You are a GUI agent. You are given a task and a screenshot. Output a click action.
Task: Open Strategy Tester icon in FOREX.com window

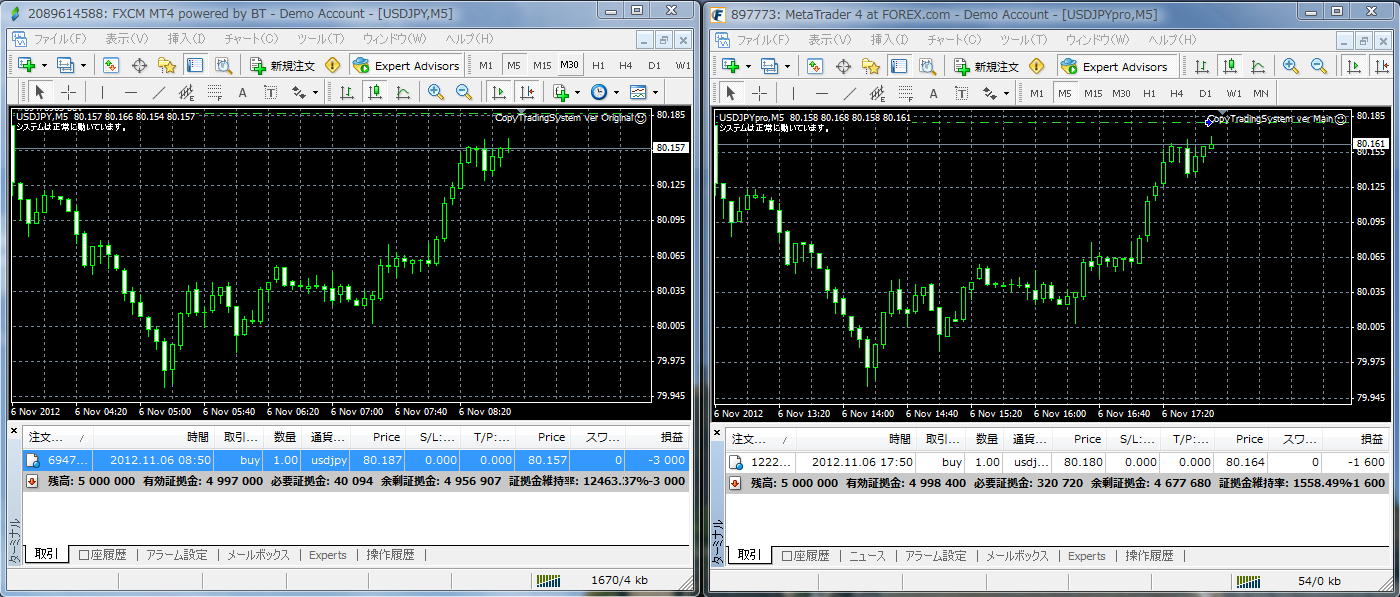coord(927,67)
